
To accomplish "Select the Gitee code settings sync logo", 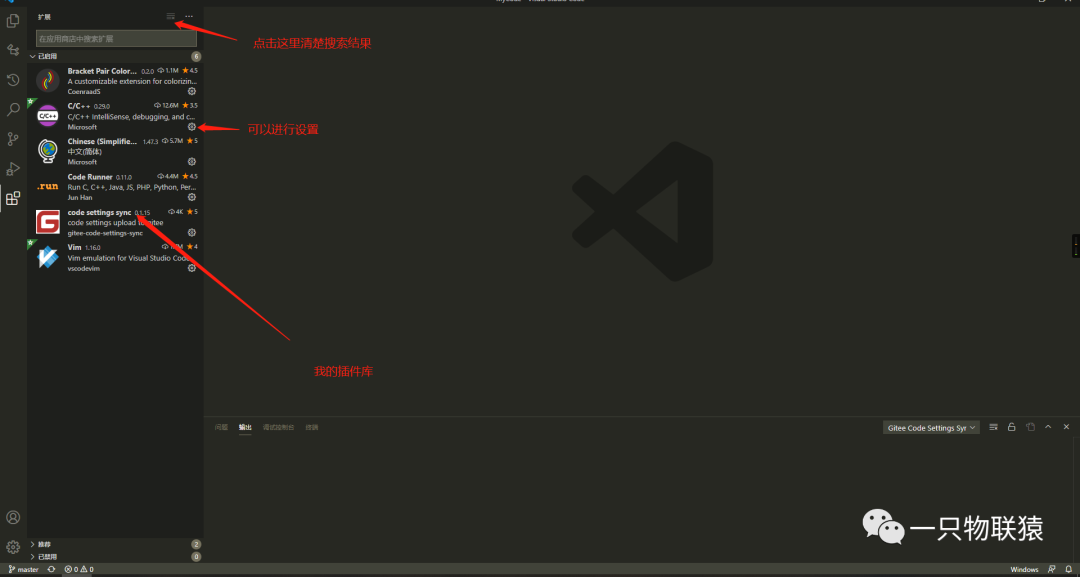I will [x=48, y=222].
